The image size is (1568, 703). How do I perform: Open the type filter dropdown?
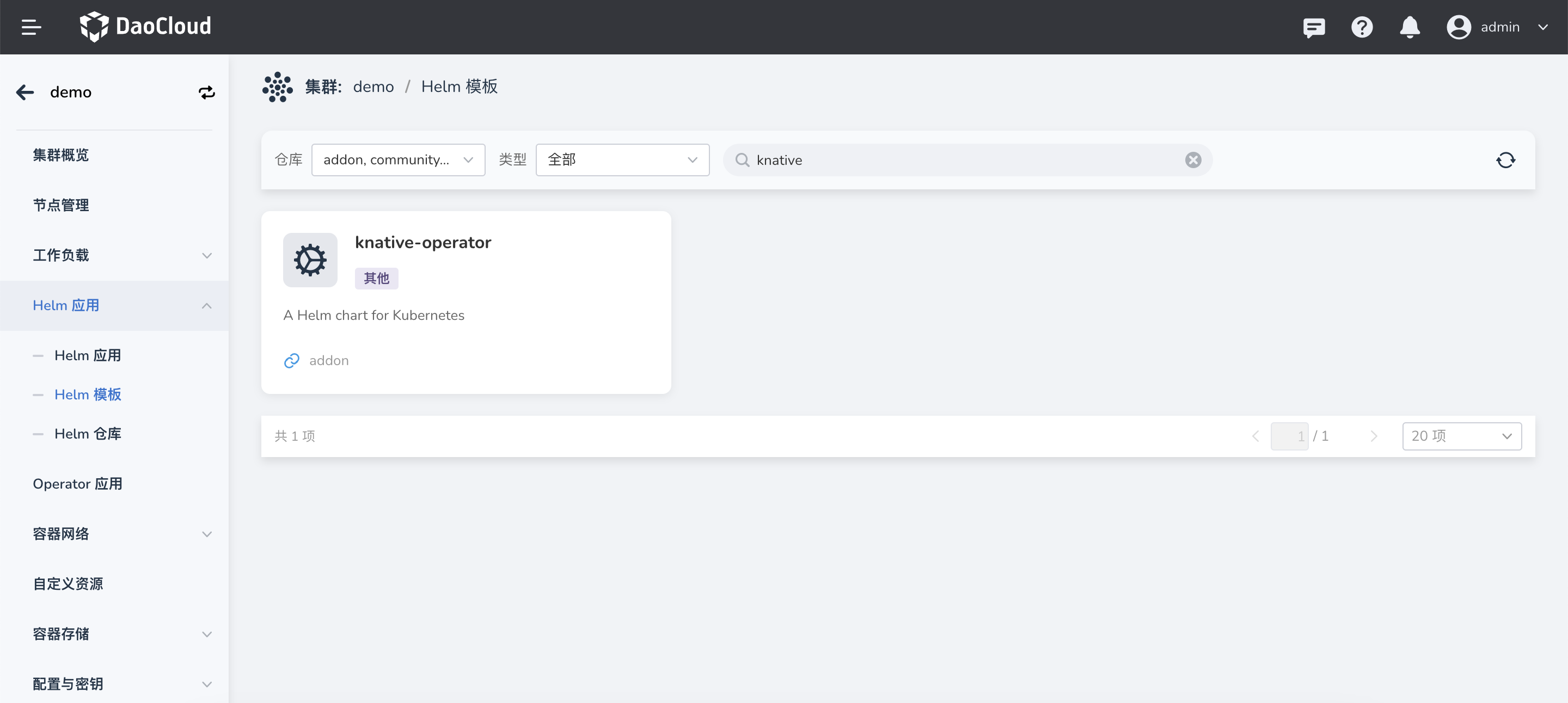tap(622, 160)
